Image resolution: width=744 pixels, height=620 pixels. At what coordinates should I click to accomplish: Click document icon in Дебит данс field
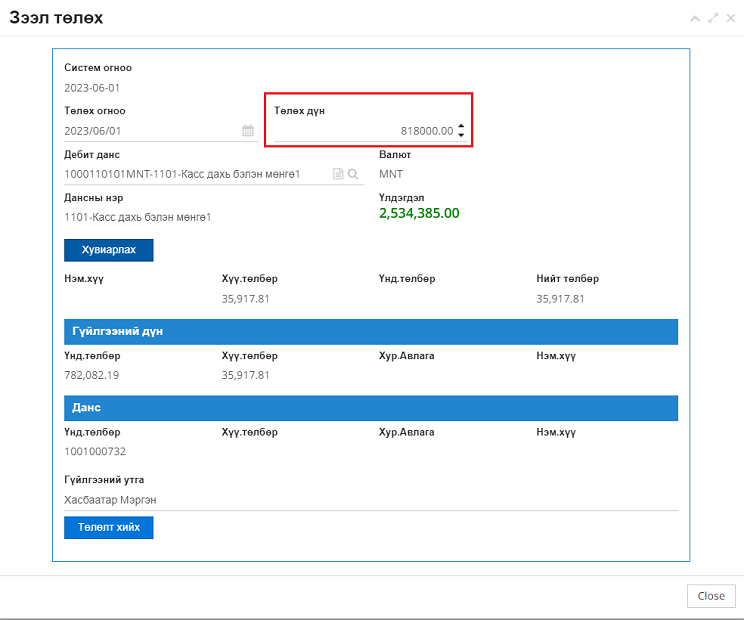tap(338, 174)
